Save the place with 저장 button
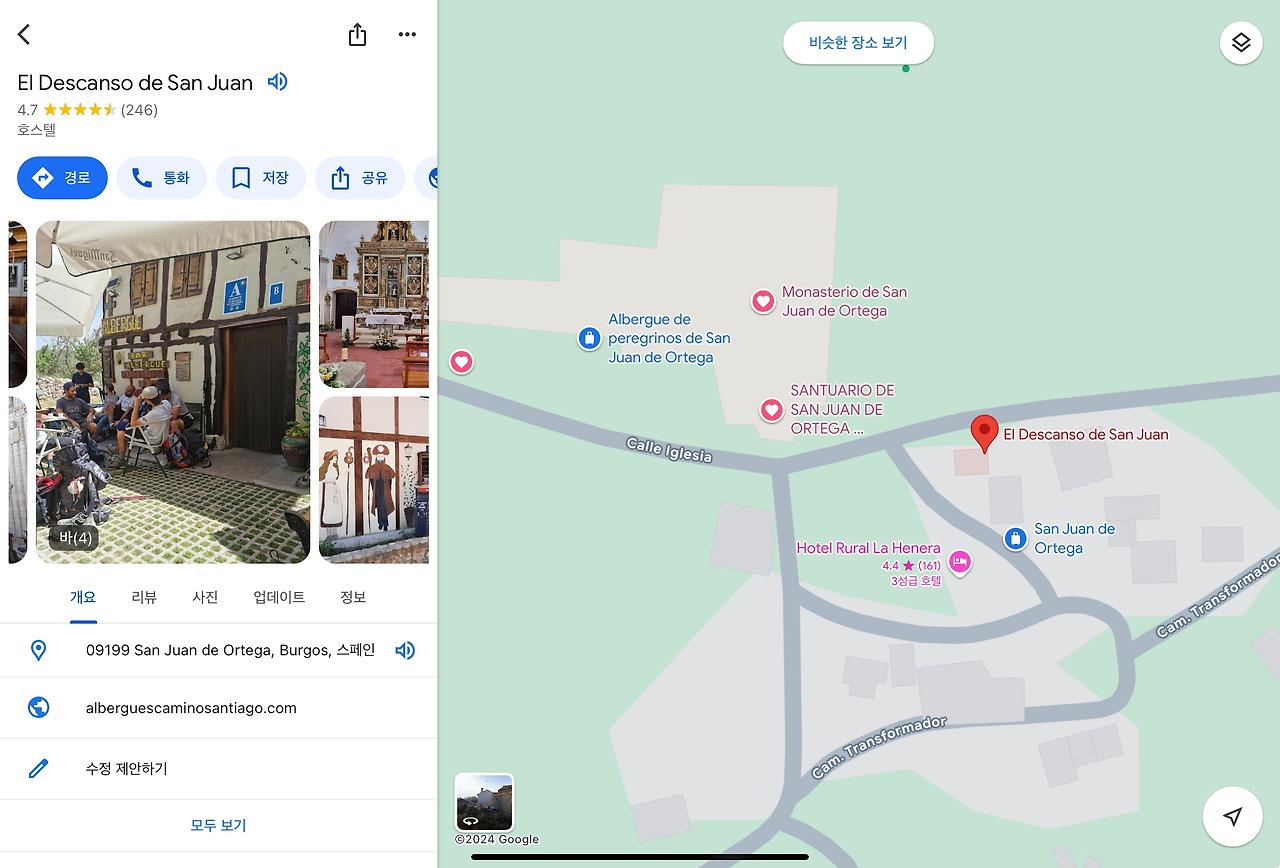This screenshot has height=868, width=1280. tap(260, 178)
